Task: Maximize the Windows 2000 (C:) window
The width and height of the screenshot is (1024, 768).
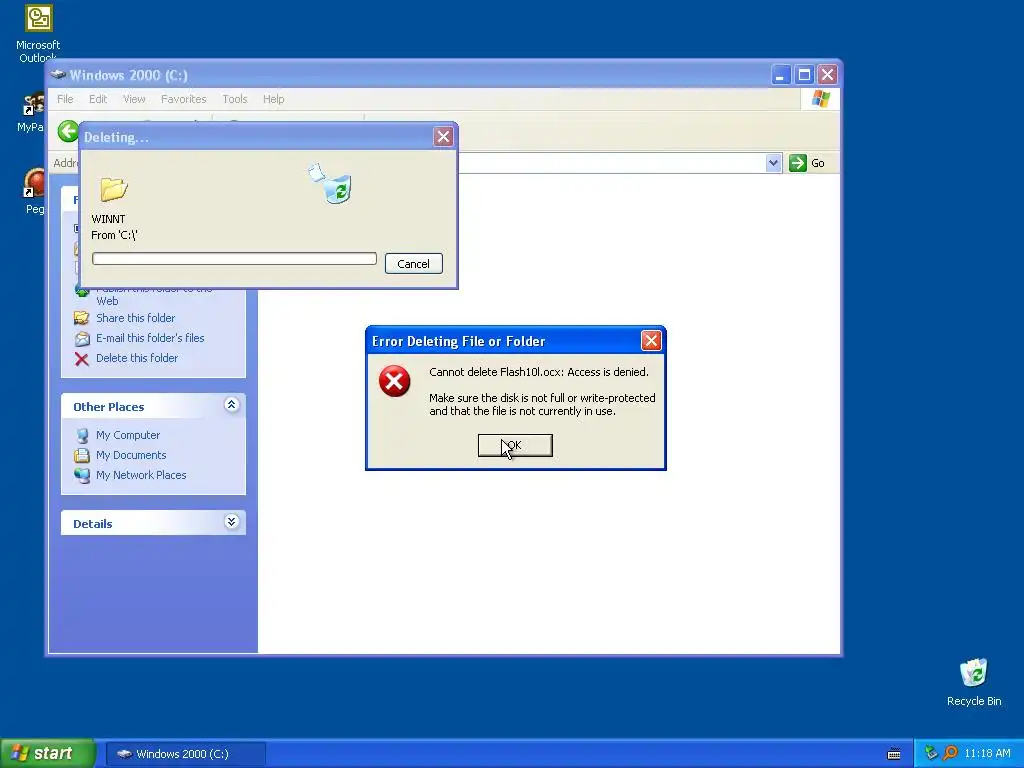Action: pos(804,75)
